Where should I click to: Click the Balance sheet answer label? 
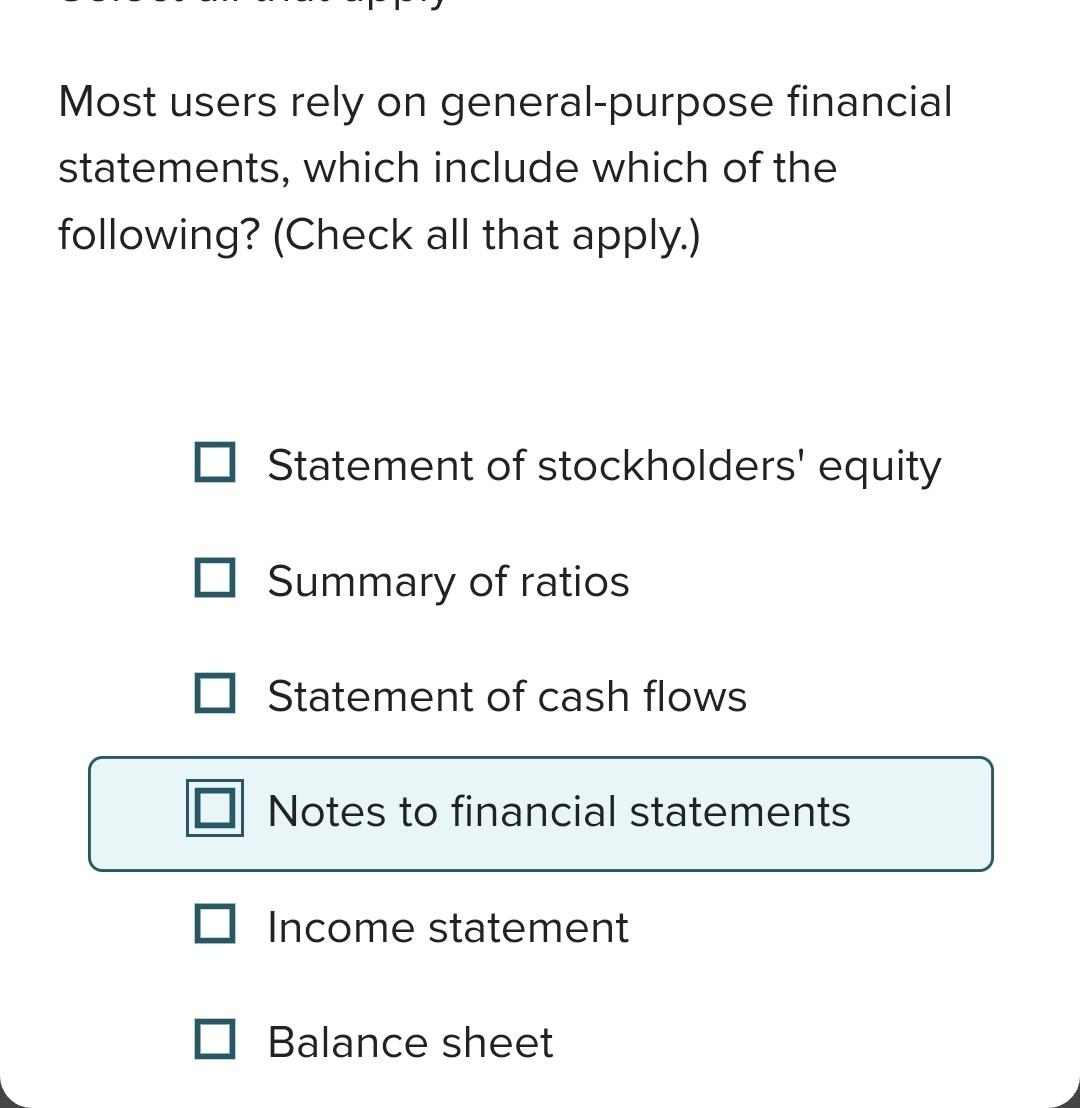[x=409, y=1042]
